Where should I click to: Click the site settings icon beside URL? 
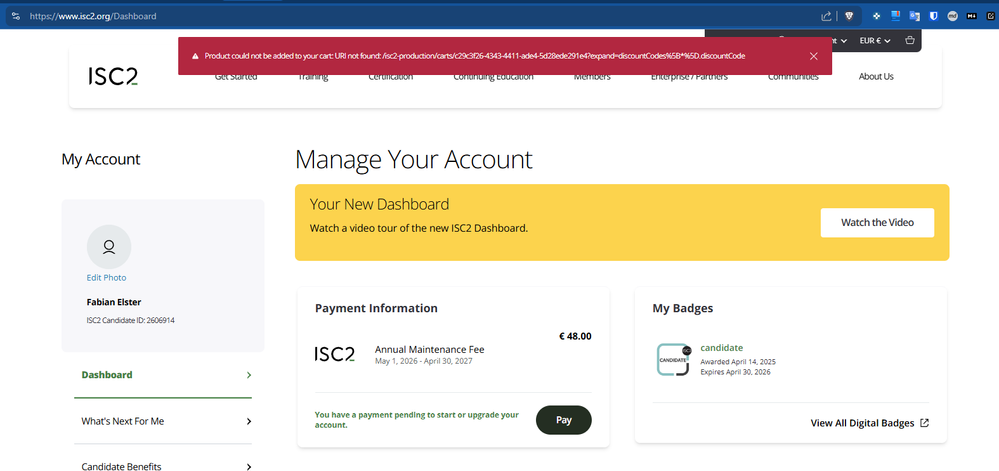click(x=14, y=16)
